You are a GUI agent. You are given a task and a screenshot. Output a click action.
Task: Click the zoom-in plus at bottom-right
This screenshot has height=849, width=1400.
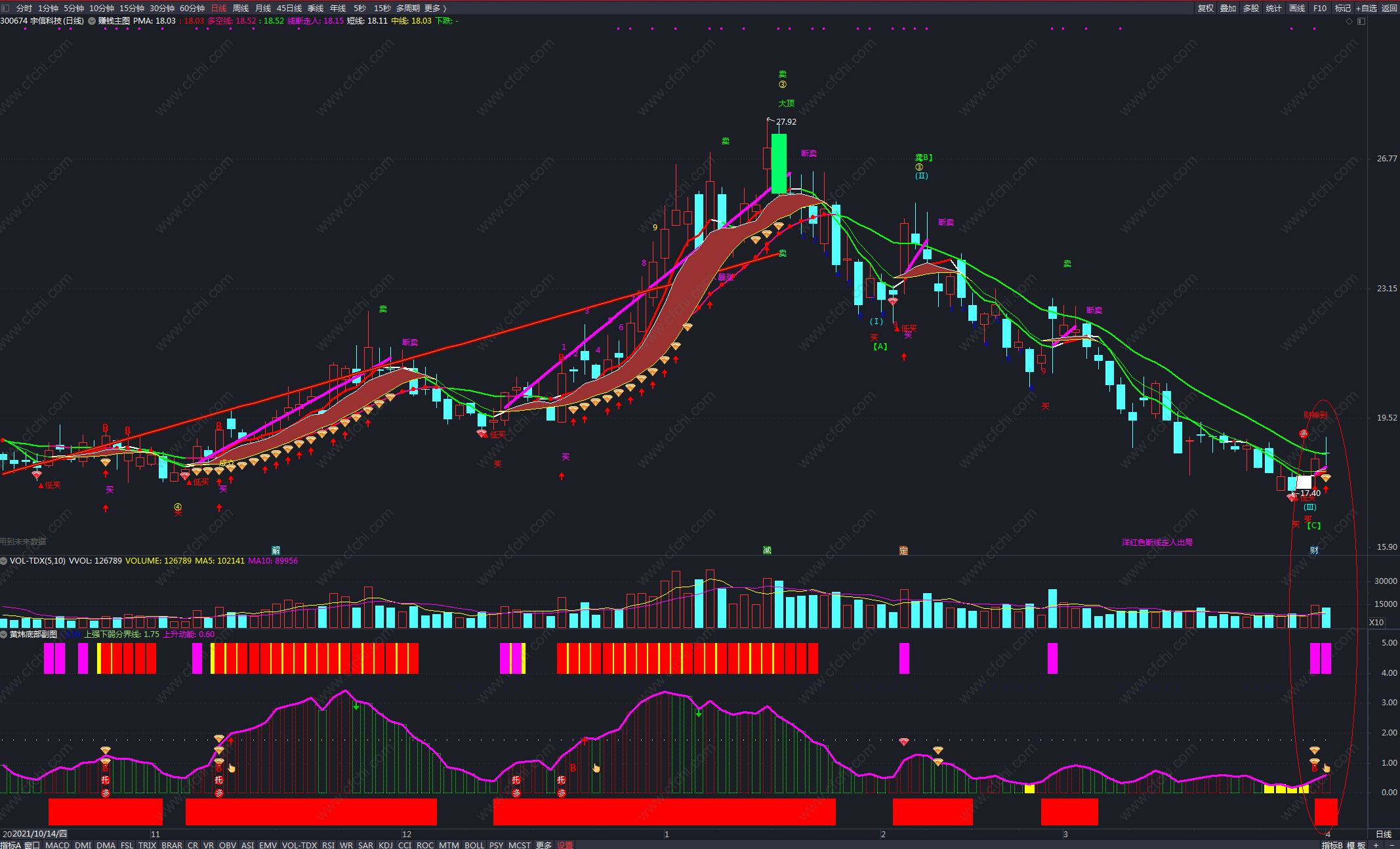[1376, 844]
